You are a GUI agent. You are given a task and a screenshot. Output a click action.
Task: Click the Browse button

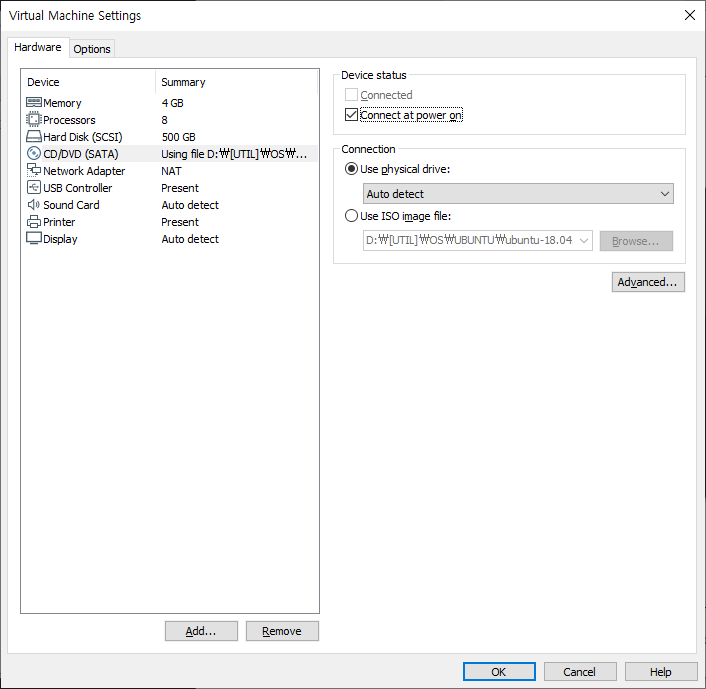(636, 241)
